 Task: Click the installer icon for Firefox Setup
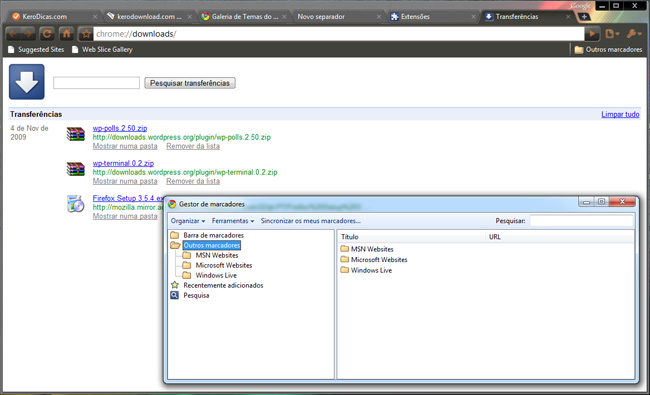(75, 204)
